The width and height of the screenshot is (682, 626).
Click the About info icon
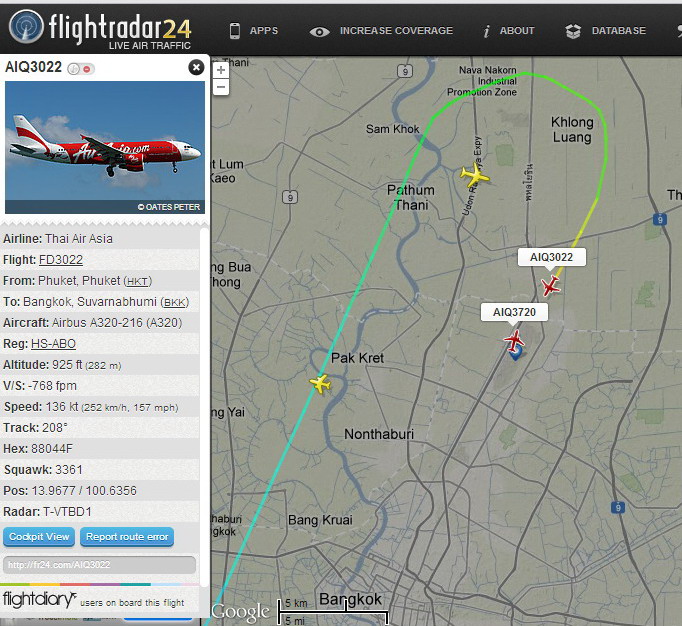pyautogui.click(x=487, y=31)
